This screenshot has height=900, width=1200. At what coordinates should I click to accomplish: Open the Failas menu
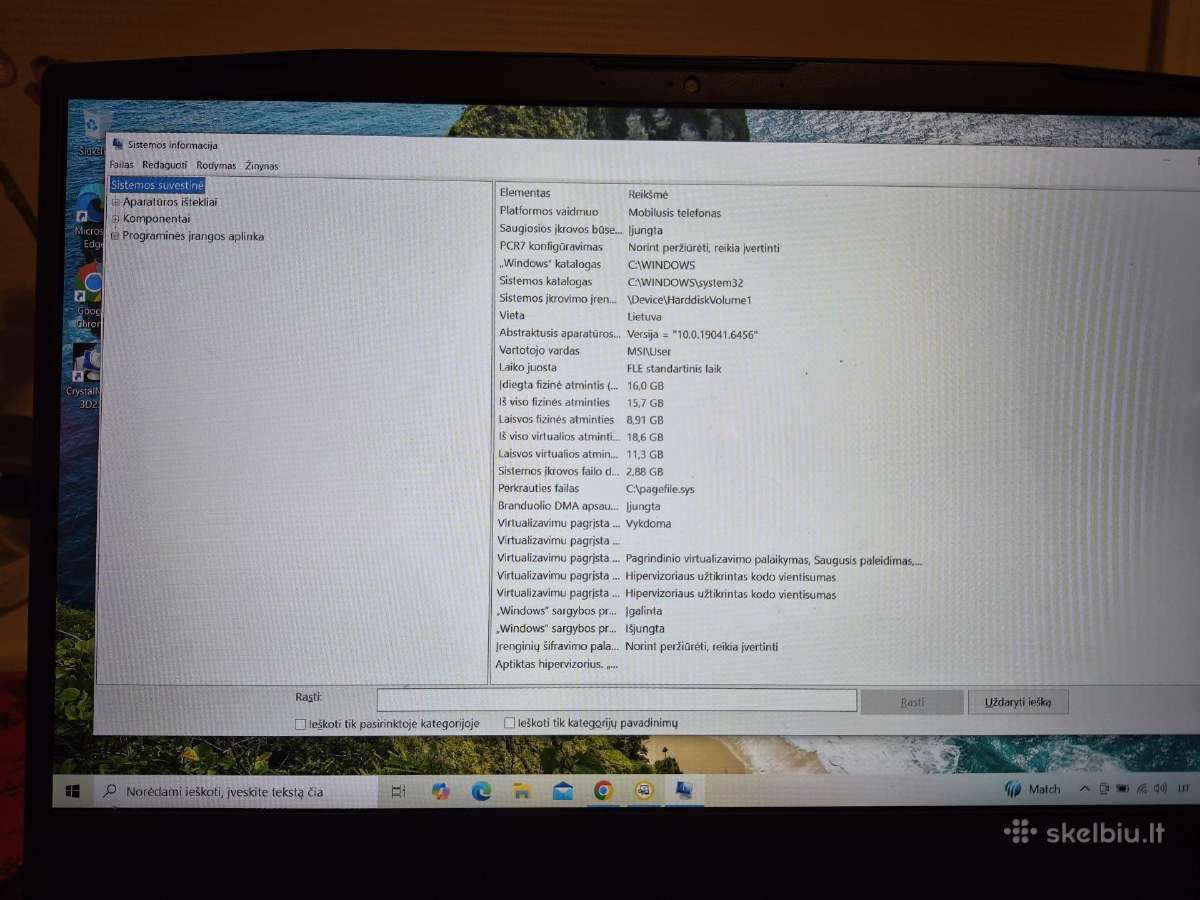click(x=121, y=165)
